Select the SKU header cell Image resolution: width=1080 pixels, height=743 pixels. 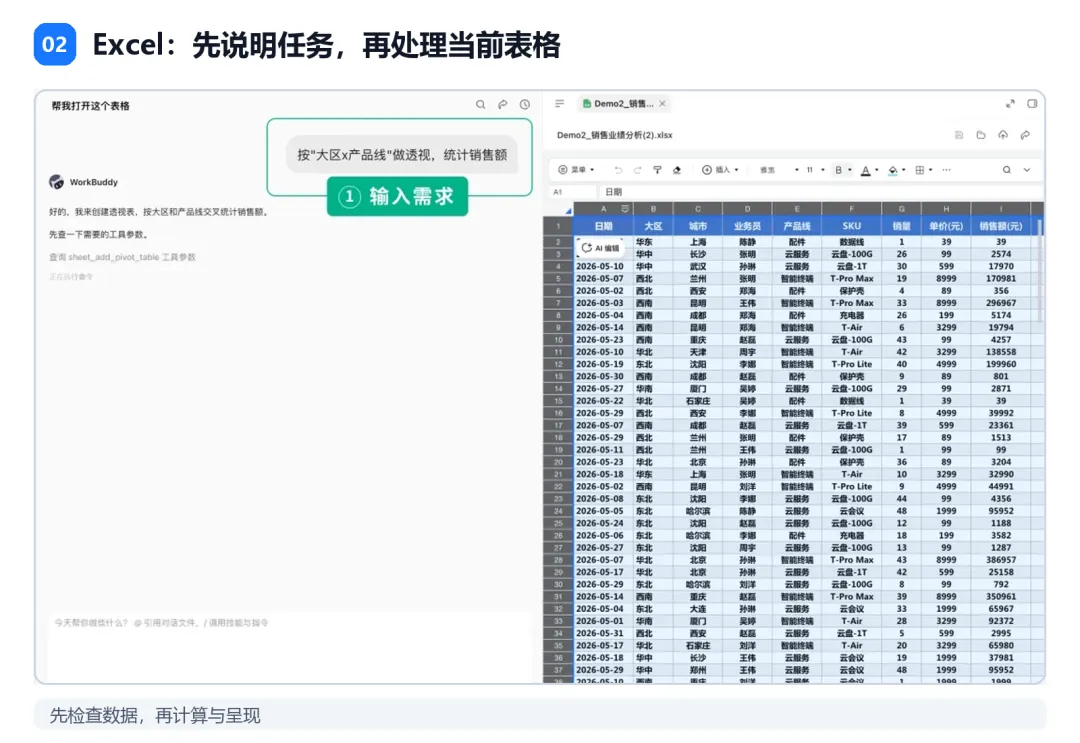851,226
